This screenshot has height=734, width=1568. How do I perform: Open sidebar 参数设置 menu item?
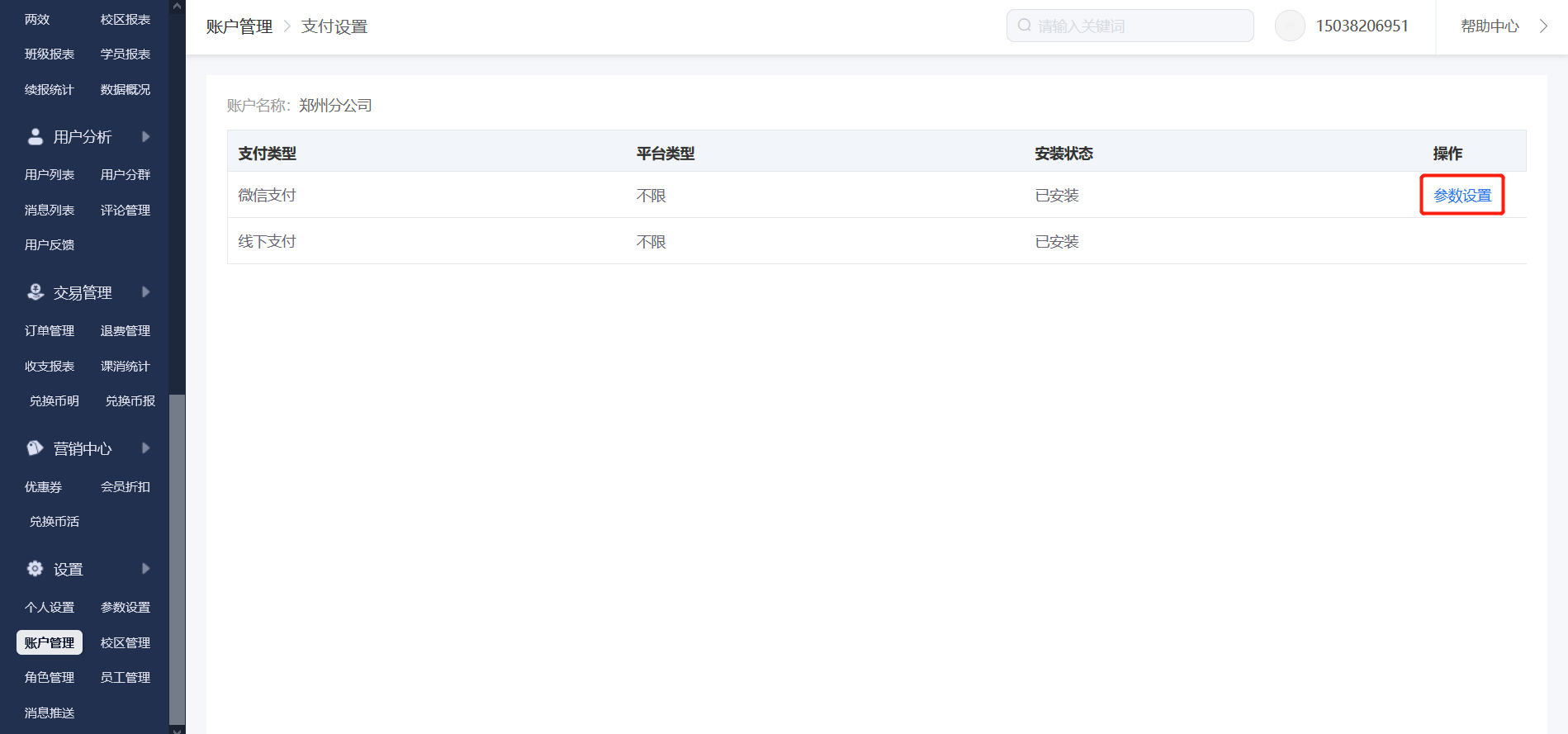126,608
